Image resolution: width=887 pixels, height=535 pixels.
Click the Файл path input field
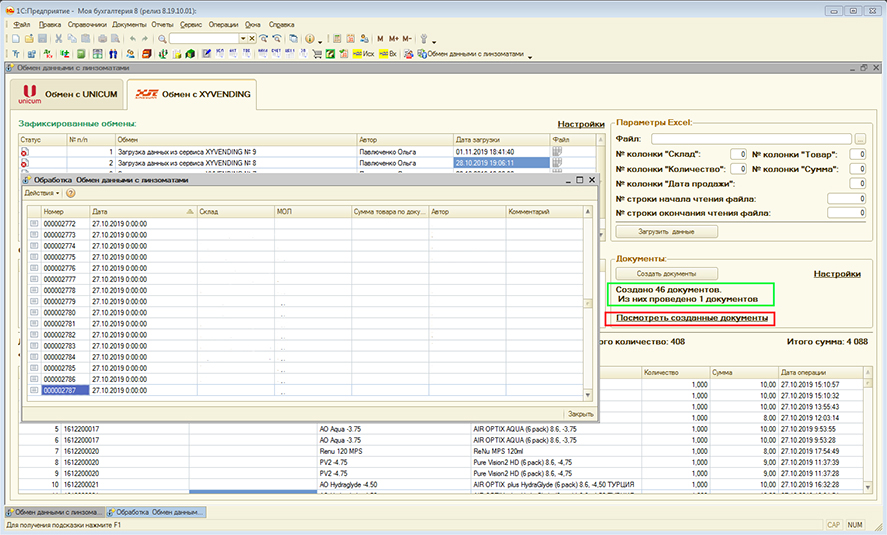(x=751, y=138)
